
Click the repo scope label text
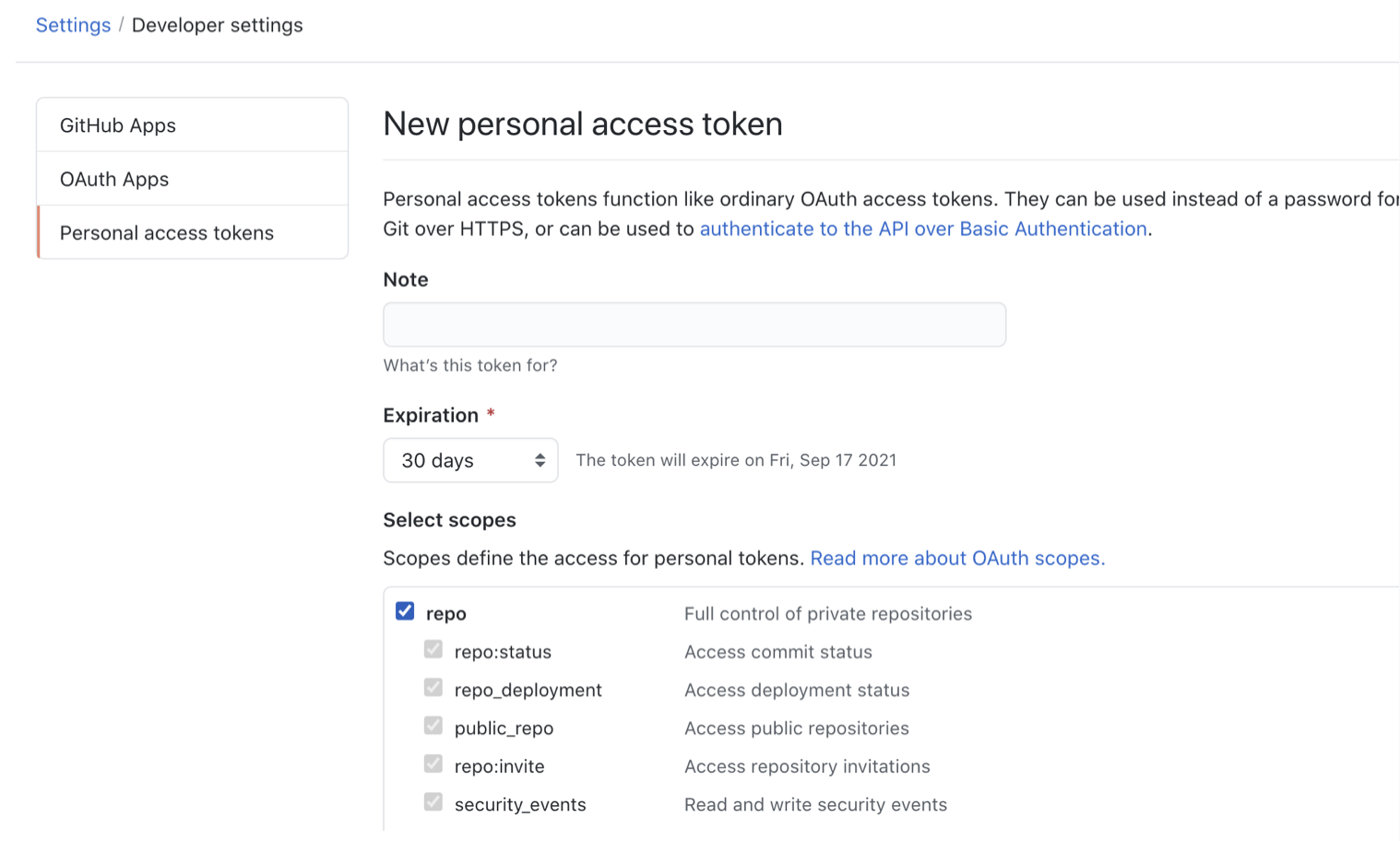[445, 612]
